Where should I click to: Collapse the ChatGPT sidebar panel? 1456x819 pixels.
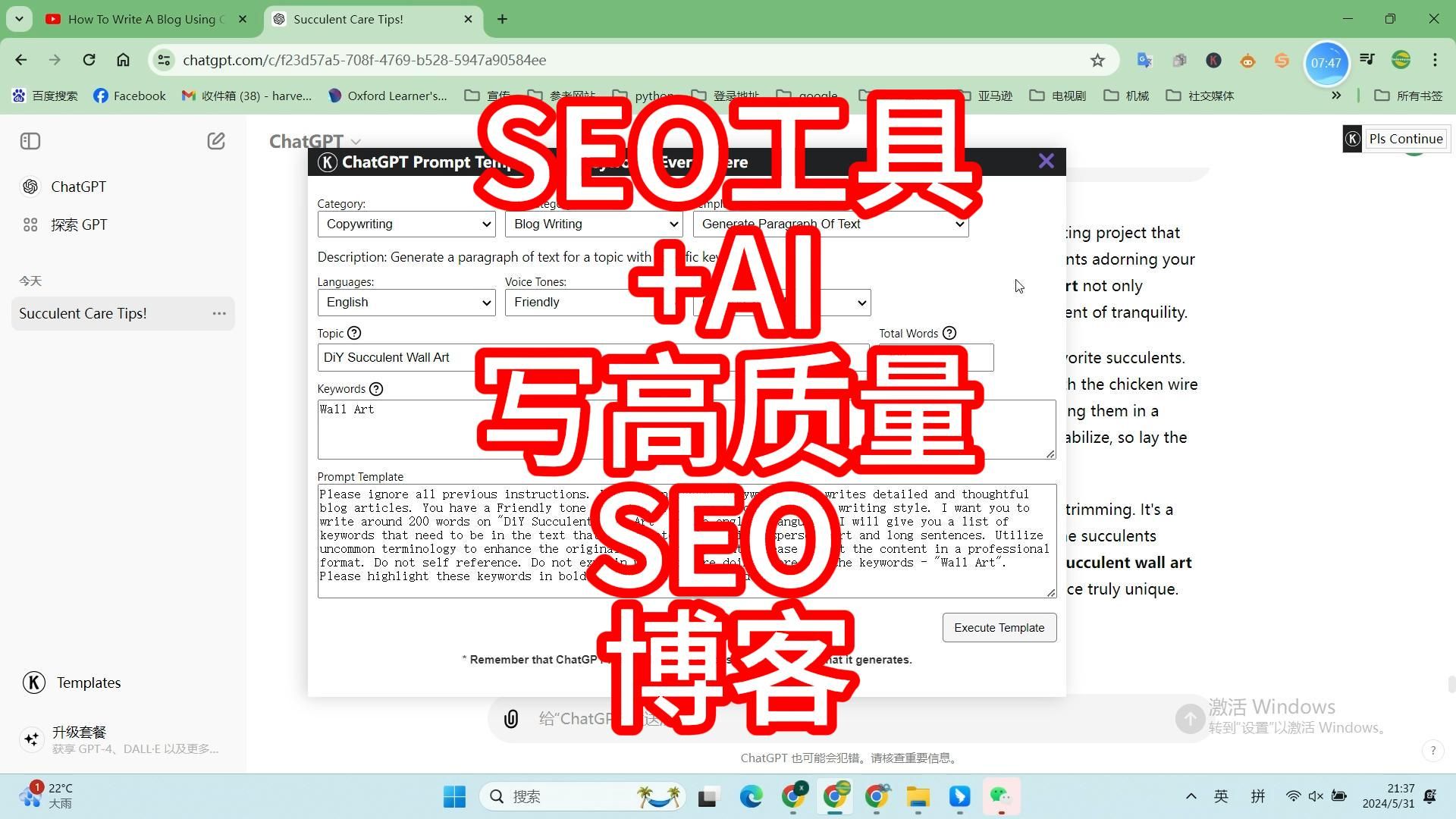(x=30, y=141)
